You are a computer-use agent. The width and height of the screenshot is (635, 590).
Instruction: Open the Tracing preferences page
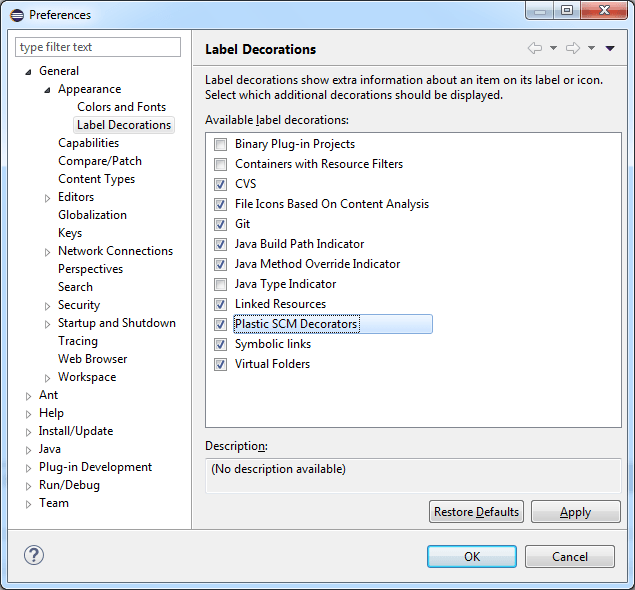coord(78,341)
